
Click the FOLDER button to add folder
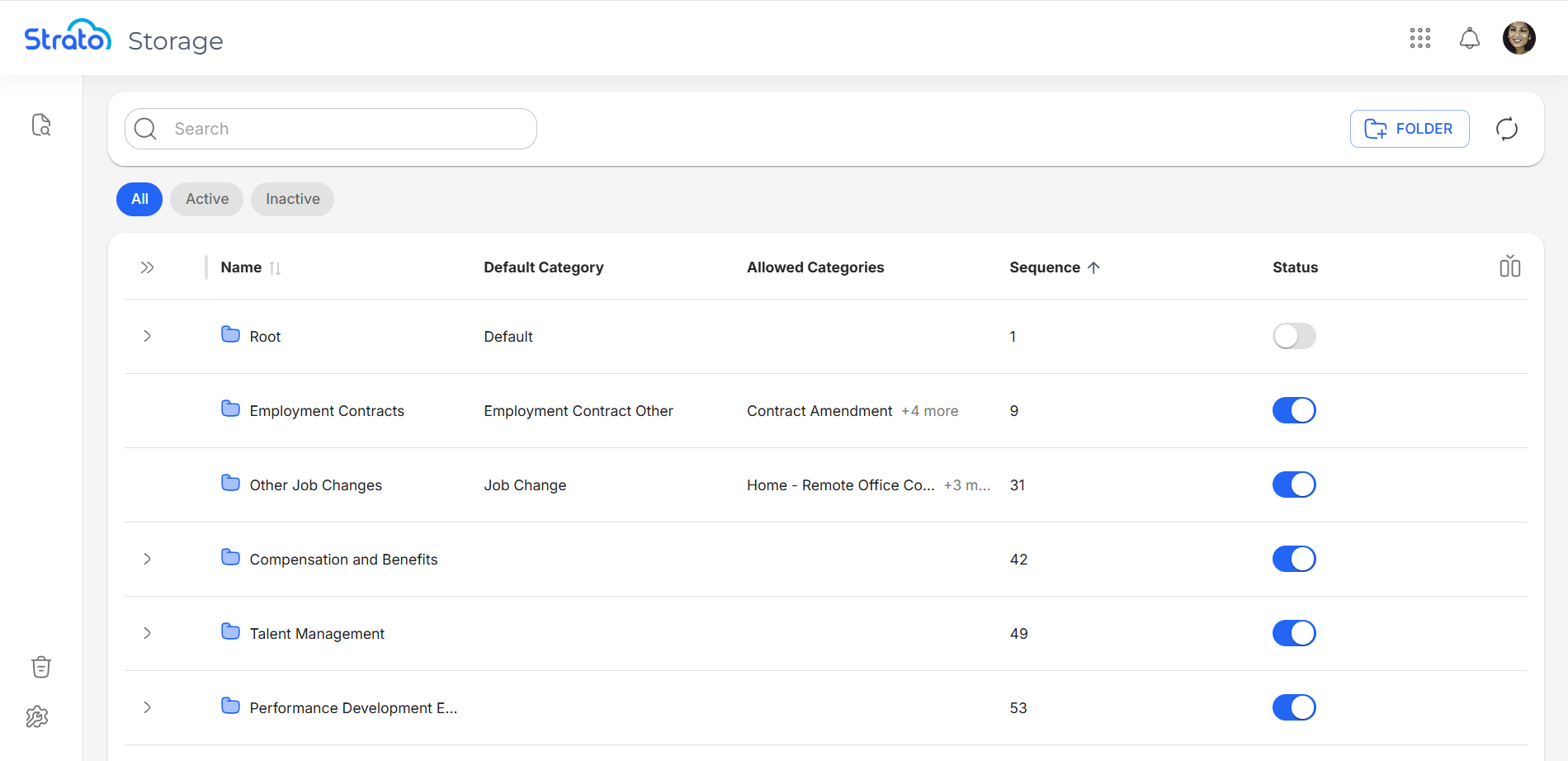tap(1409, 129)
